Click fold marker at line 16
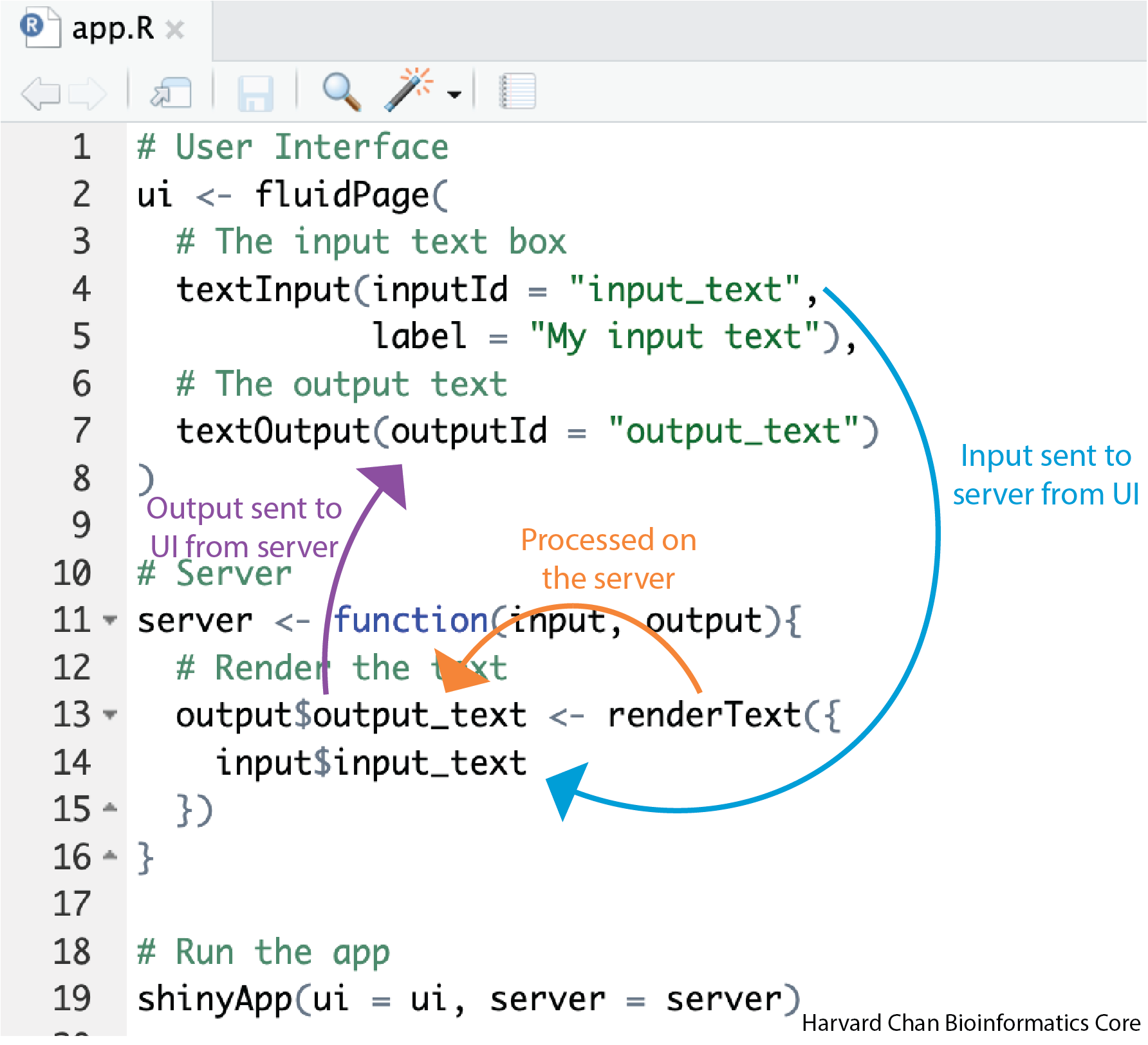1148x1045 pixels. point(111,856)
